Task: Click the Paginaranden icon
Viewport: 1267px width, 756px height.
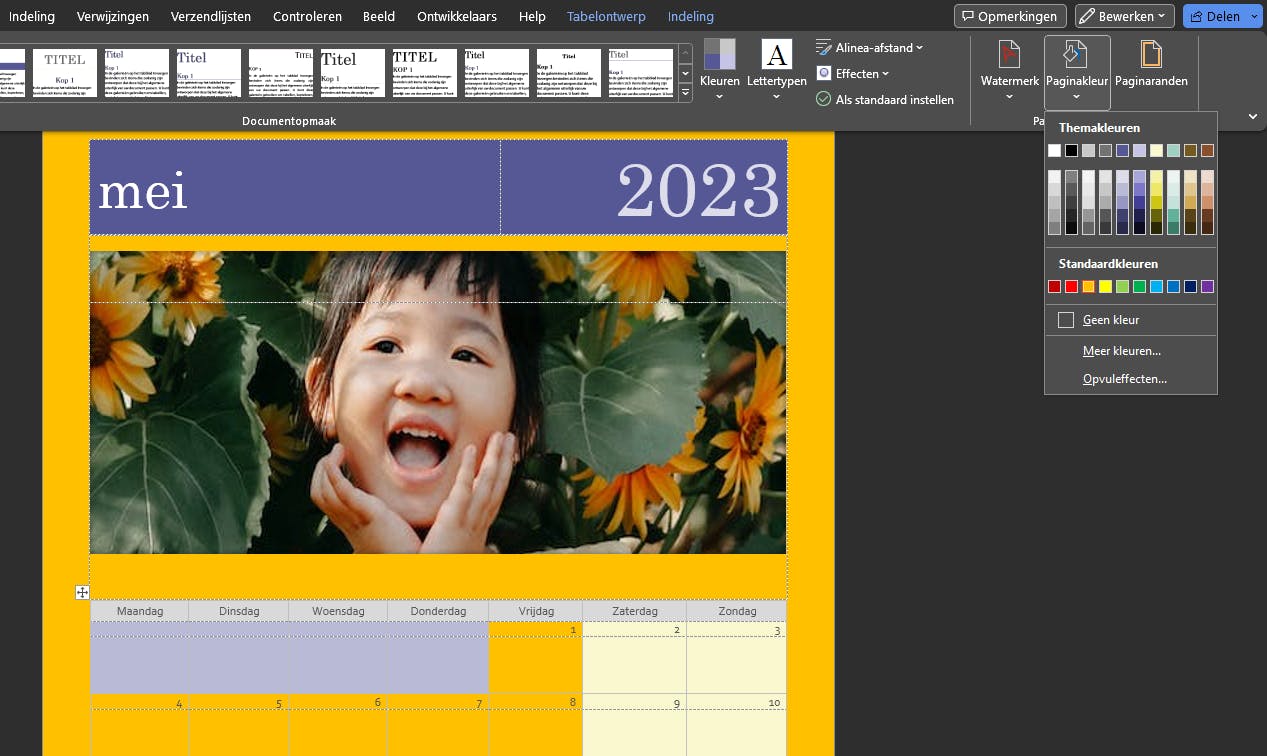Action: 1151,55
